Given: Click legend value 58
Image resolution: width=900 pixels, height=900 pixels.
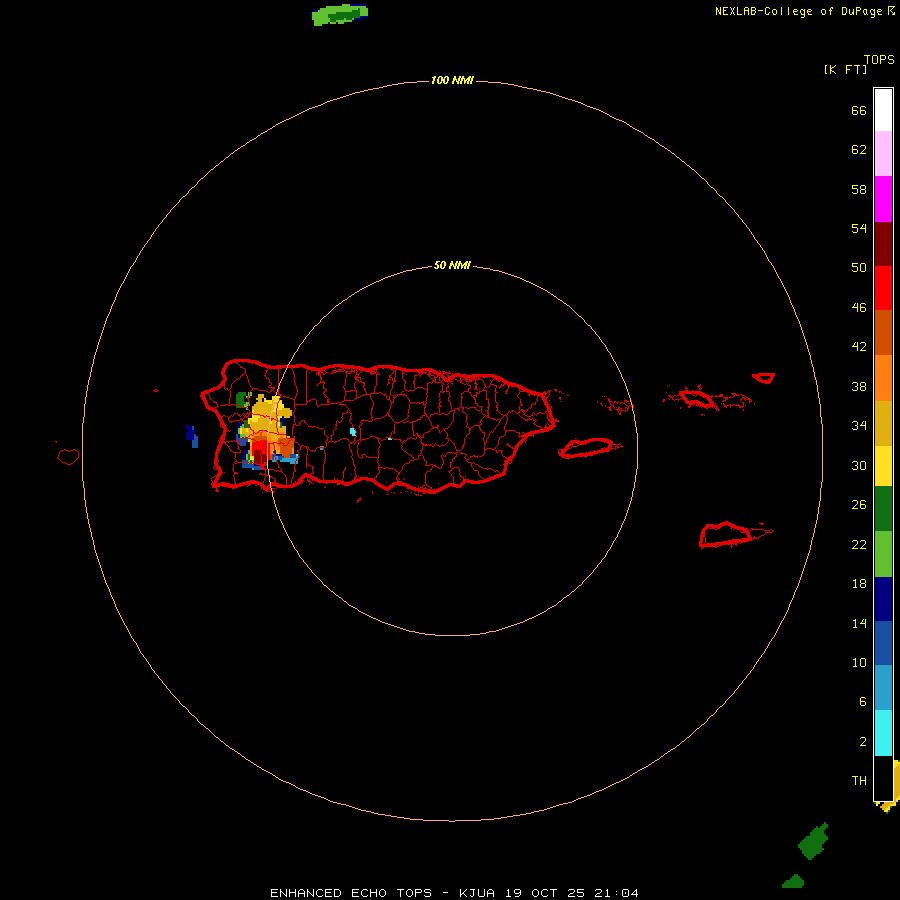Looking at the screenshot, I should coord(859,189).
